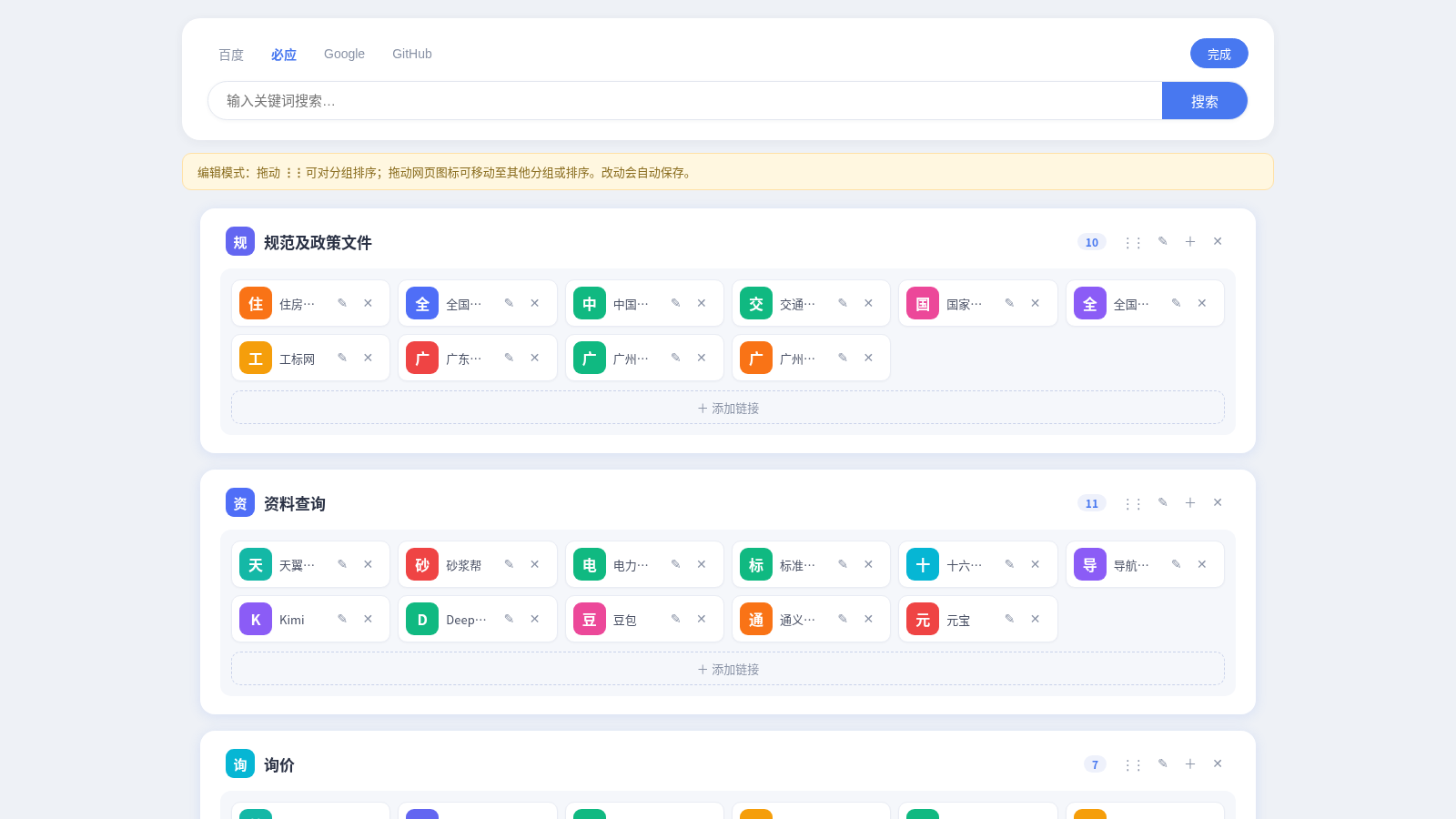Delete the Kimi link card

click(368, 619)
